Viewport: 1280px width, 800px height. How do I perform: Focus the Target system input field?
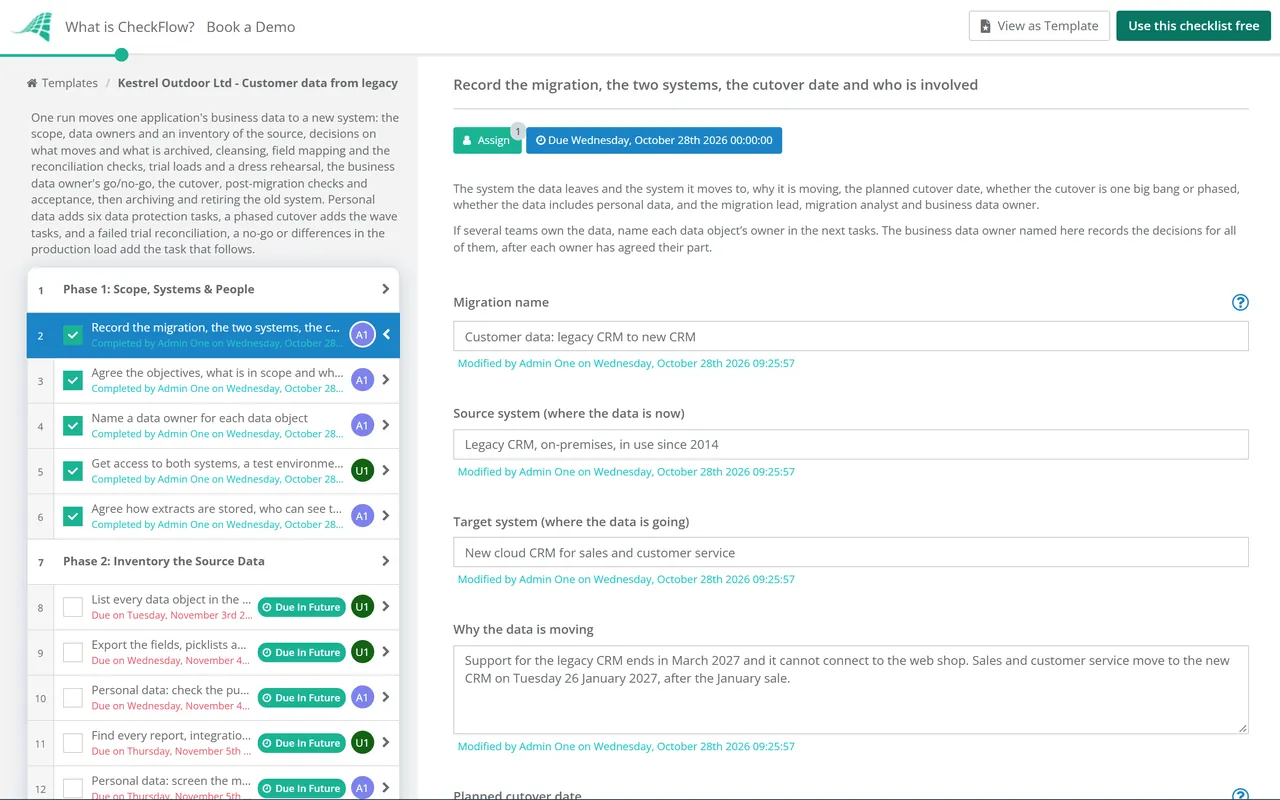[x=851, y=552]
